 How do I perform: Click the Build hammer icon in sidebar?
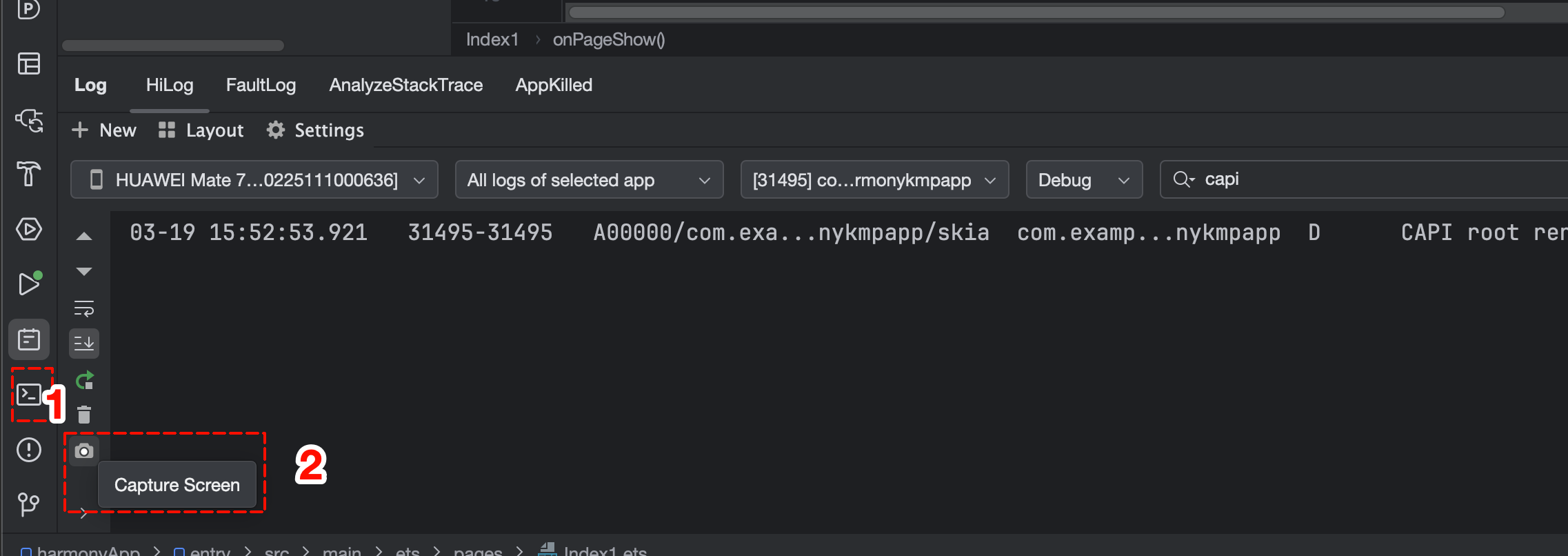point(29,174)
